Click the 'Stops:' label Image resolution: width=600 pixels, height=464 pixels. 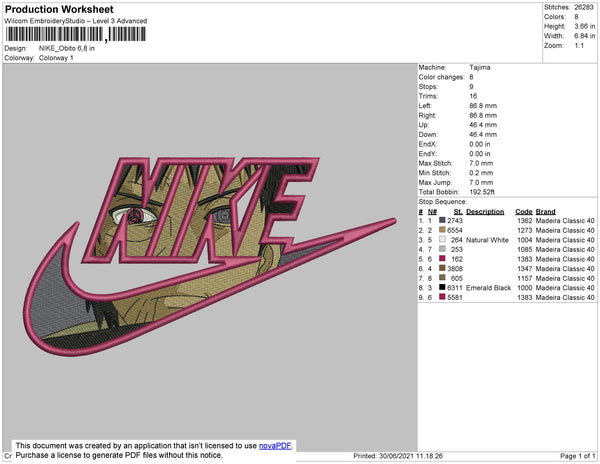(x=428, y=86)
